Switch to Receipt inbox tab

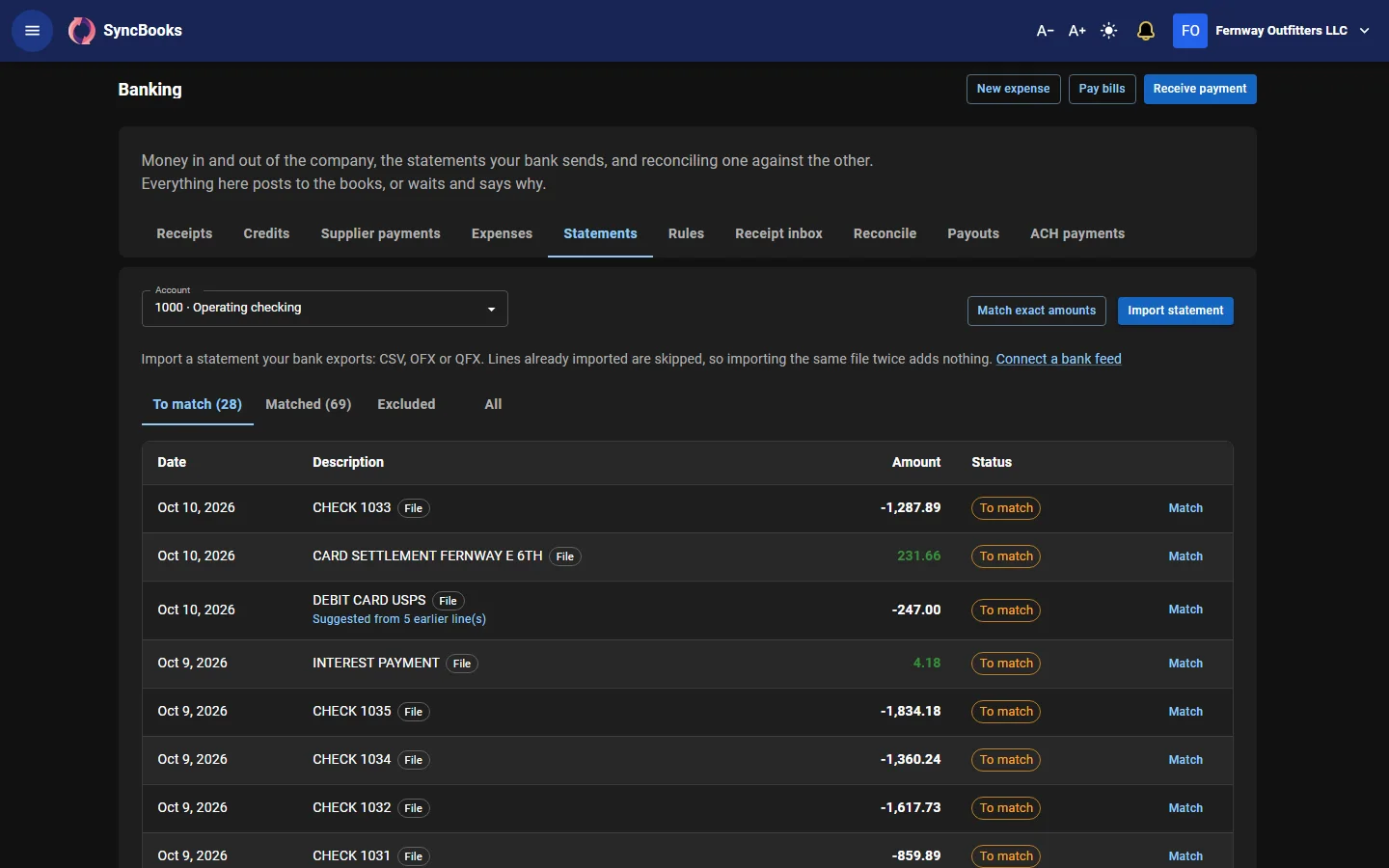[778, 233]
